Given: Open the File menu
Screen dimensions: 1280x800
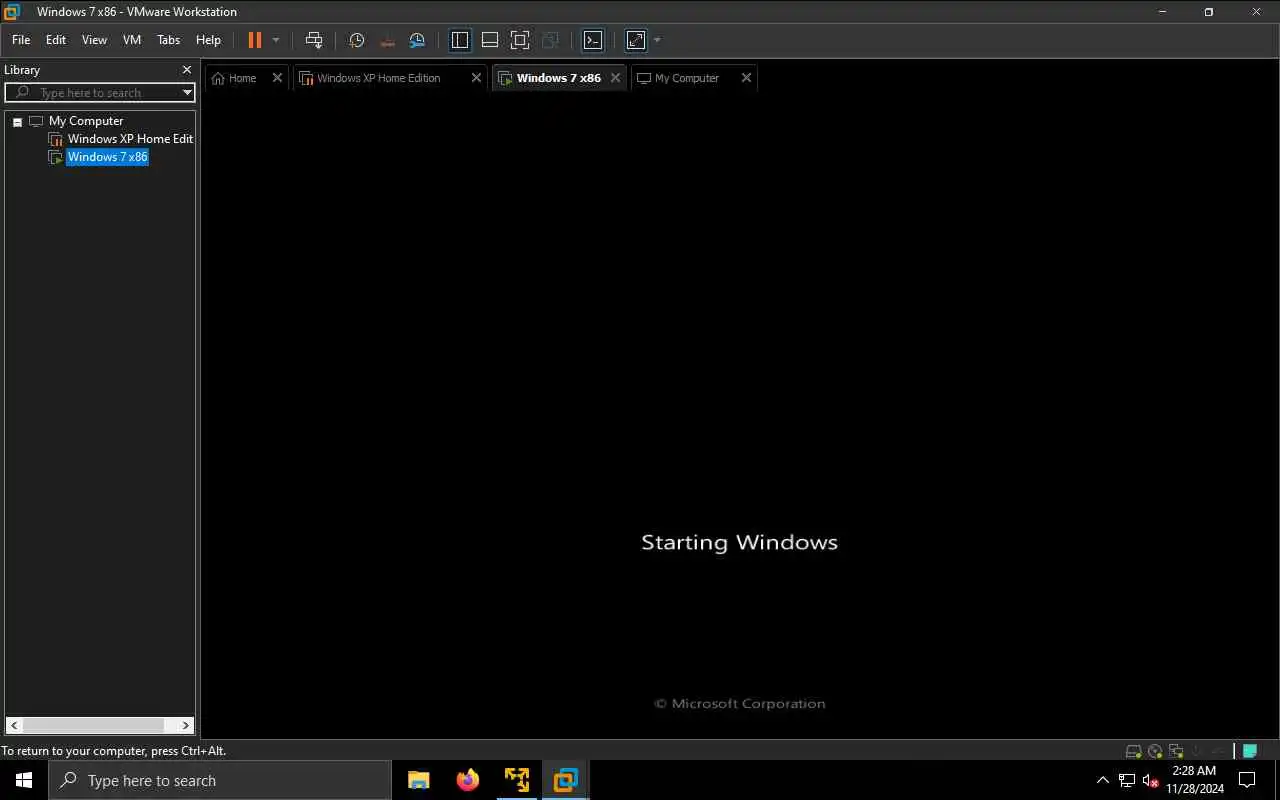Looking at the screenshot, I should tap(21, 40).
